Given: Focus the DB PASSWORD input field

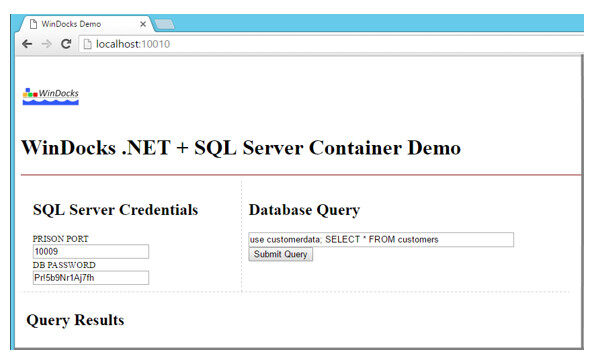Looking at the screenshot, I should [91, 278].
